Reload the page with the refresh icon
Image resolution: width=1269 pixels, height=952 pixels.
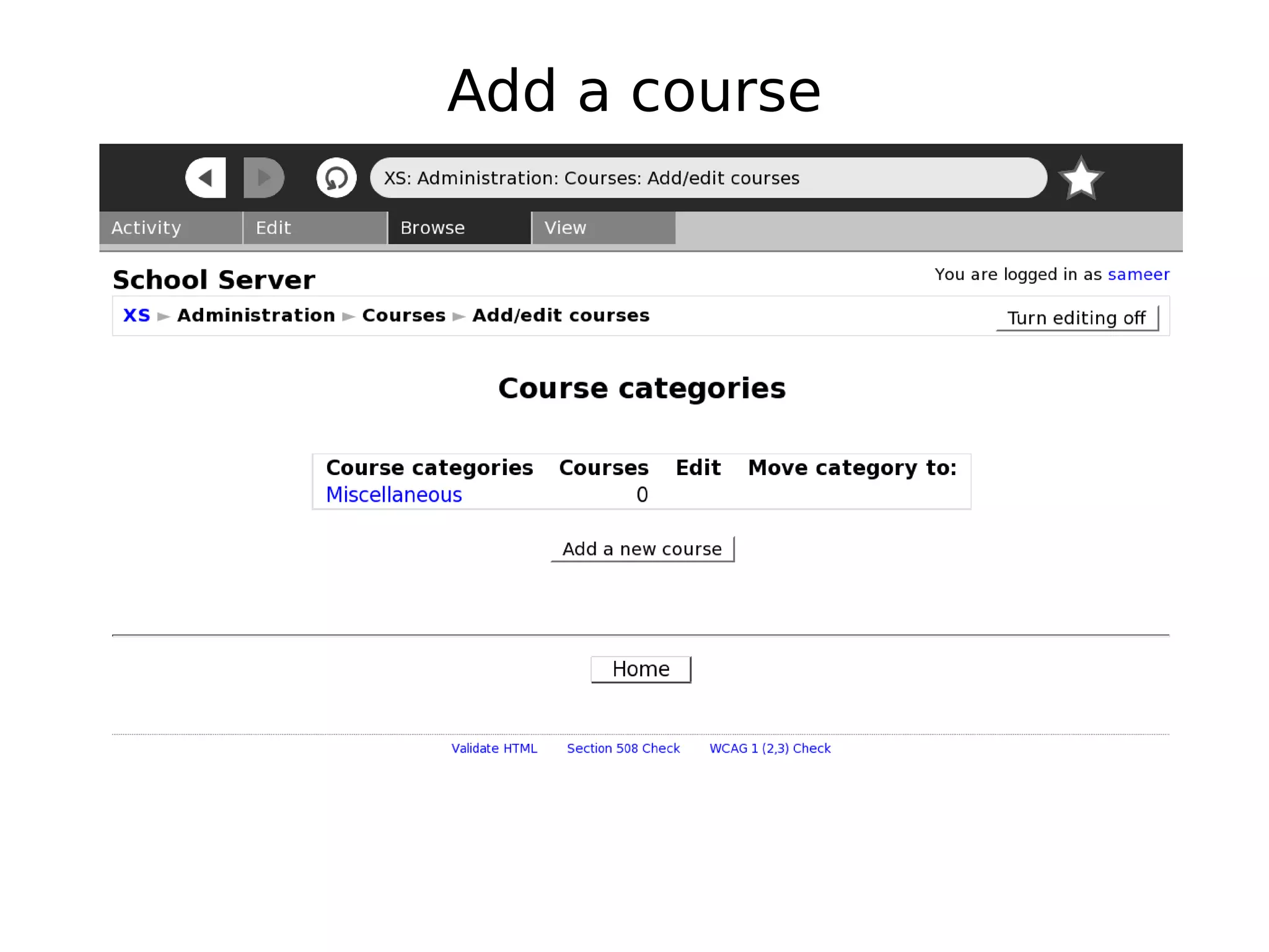tap(336, 178)
